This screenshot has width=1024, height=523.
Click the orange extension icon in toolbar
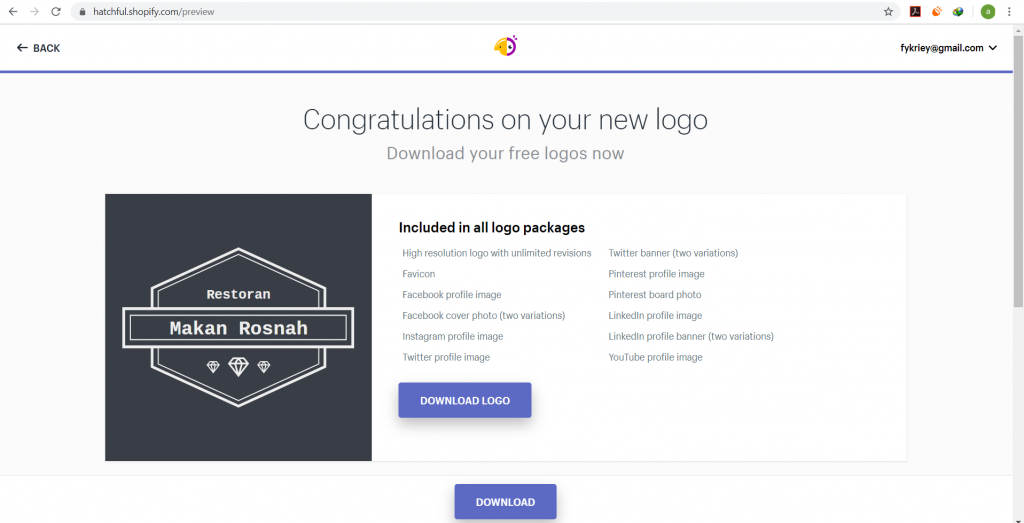tap(936, 11)
